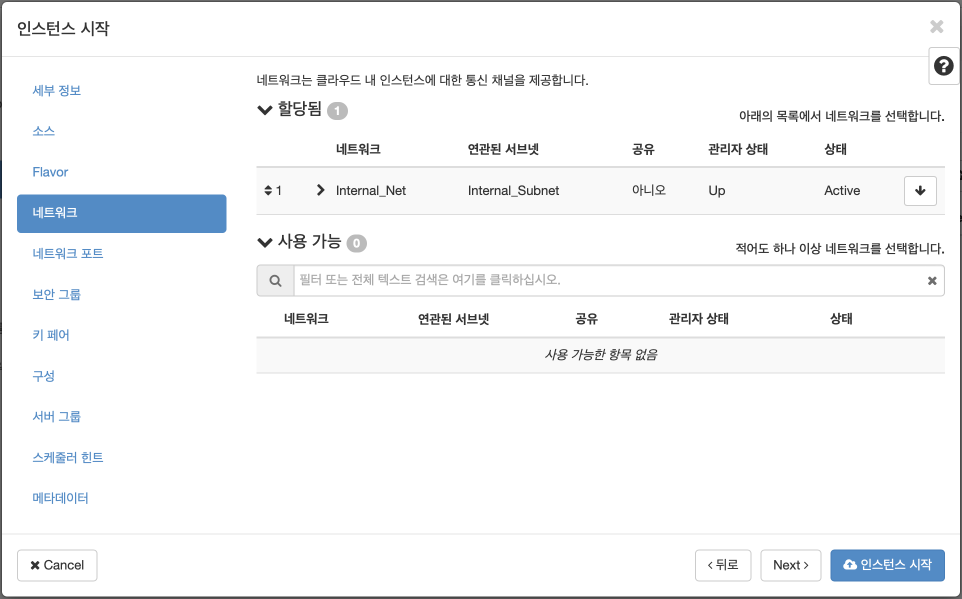
Task: Go to the 서버 그룹 step
Action: coord(56,416)
